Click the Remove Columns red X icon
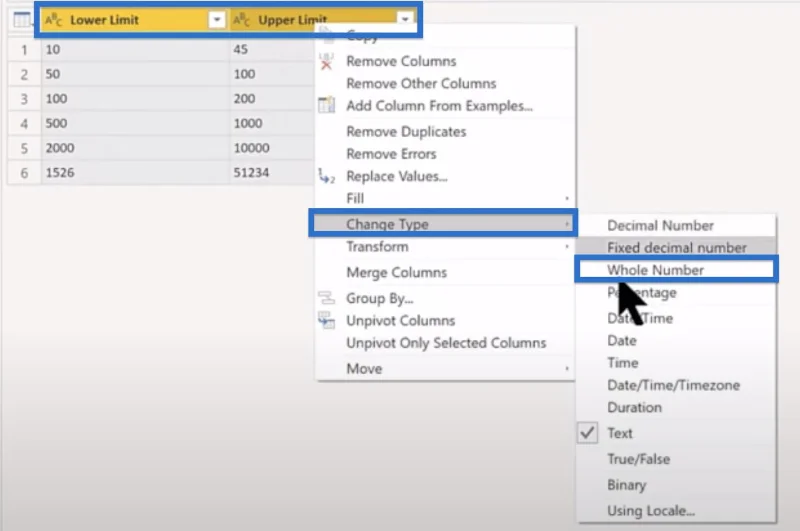This screenshot has height=531, width=800. click(327, 62)
